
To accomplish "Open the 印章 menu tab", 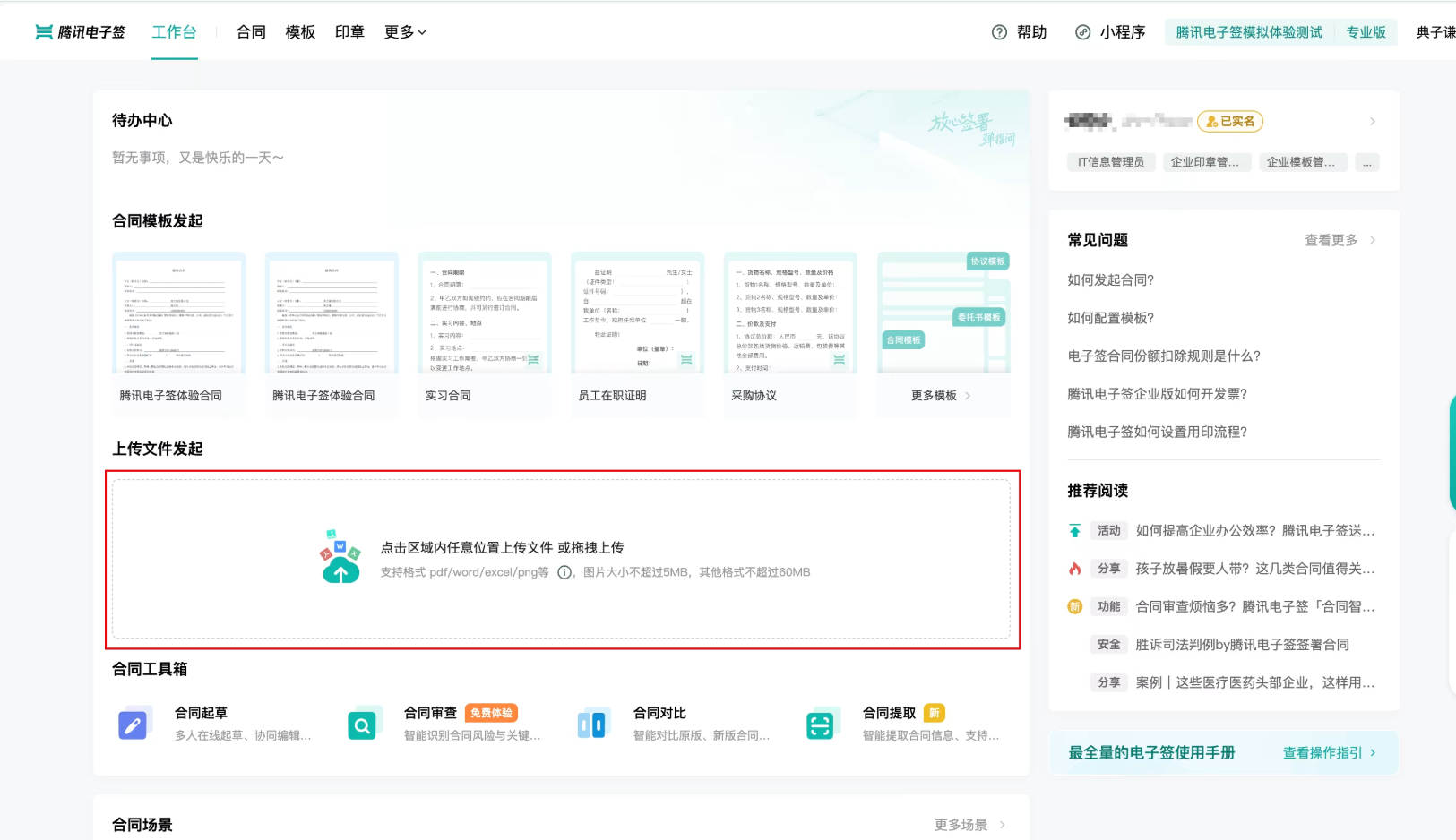I will point(349,32).
